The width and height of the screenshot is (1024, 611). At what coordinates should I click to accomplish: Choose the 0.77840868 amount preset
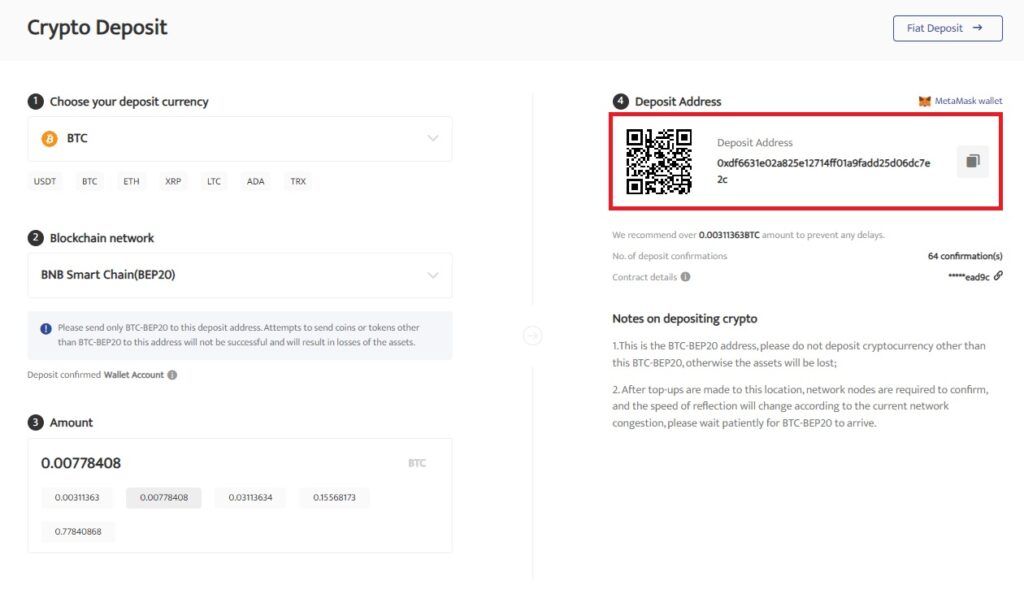click(x=78, y=531)
